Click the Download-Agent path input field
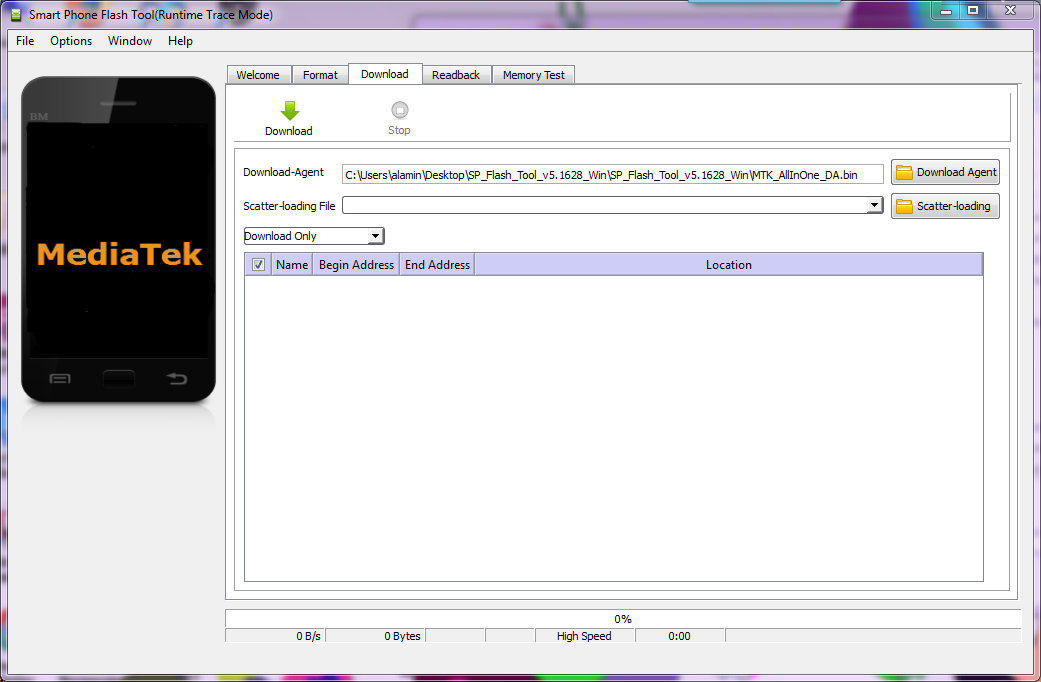The width and height of the screenshot is (1041, 682). click(x=612, y=175)
